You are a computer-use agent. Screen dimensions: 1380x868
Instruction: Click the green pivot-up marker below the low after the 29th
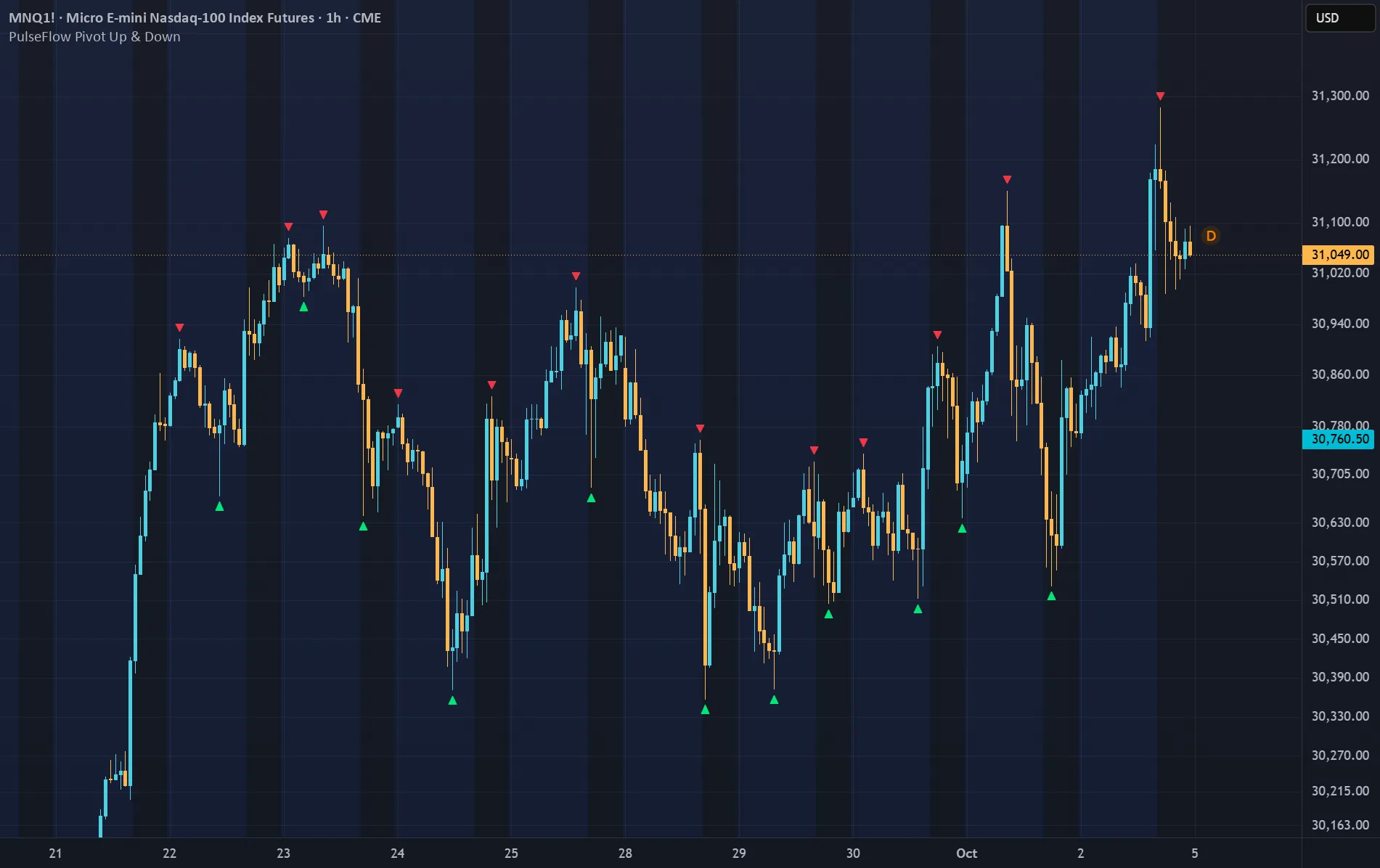tap(774, 700)
